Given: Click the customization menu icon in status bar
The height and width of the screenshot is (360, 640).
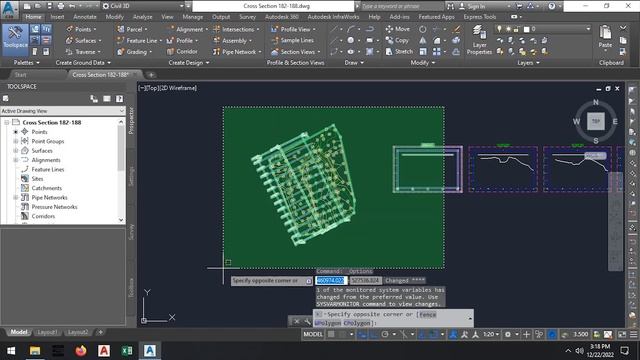Looking at the screenshot, I should click(x=633, y=334).
